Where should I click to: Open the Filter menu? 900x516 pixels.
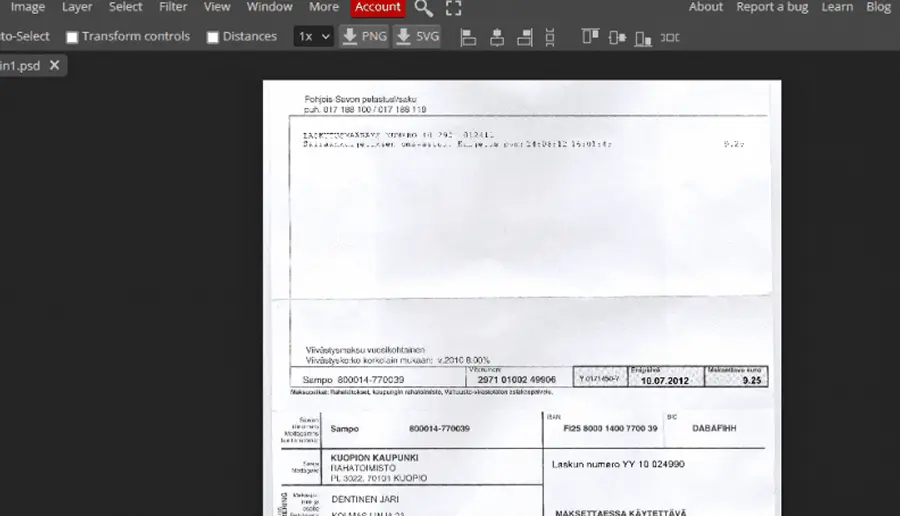point(173,7)
